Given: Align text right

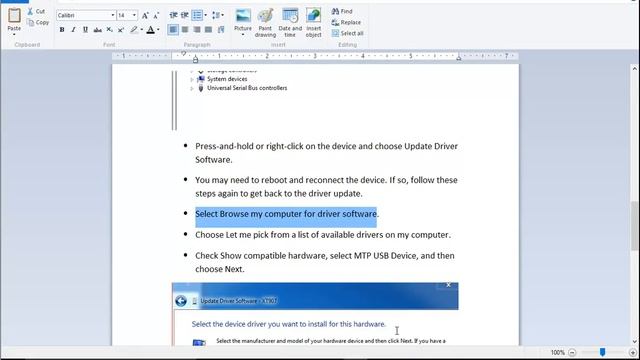Looking at the screenshot, I should tap(197, 30).
